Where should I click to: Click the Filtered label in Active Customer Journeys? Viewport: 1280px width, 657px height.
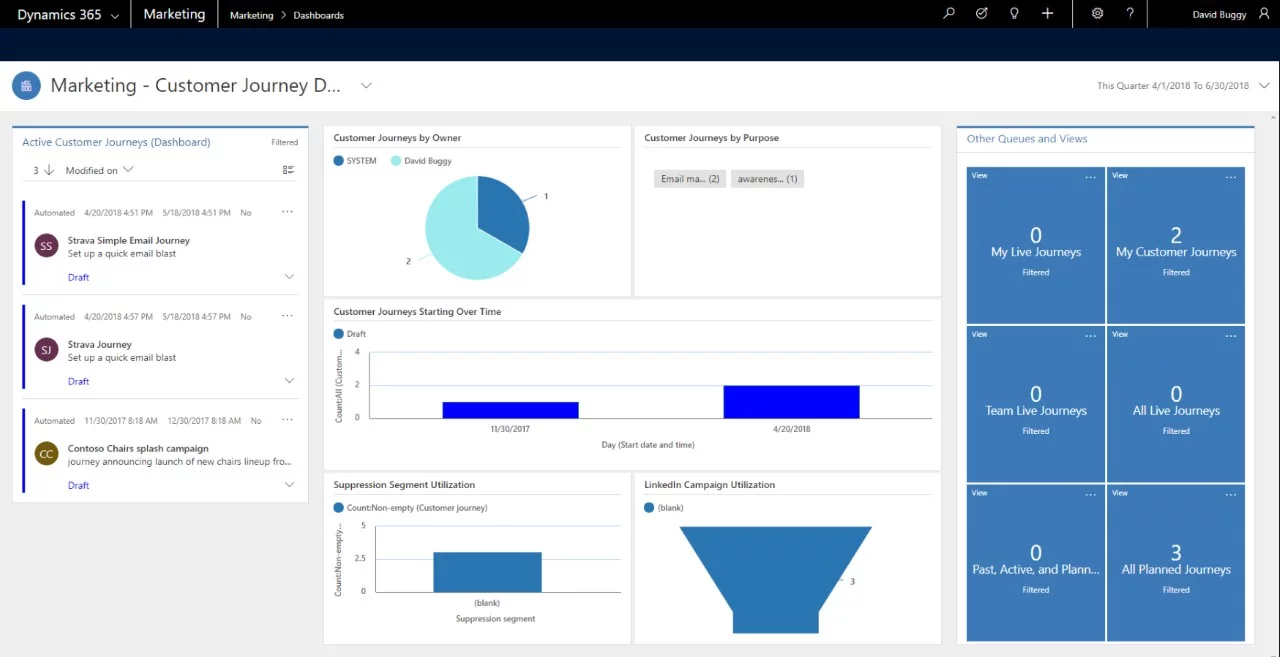pyautogui.click(x=285, y=142)
